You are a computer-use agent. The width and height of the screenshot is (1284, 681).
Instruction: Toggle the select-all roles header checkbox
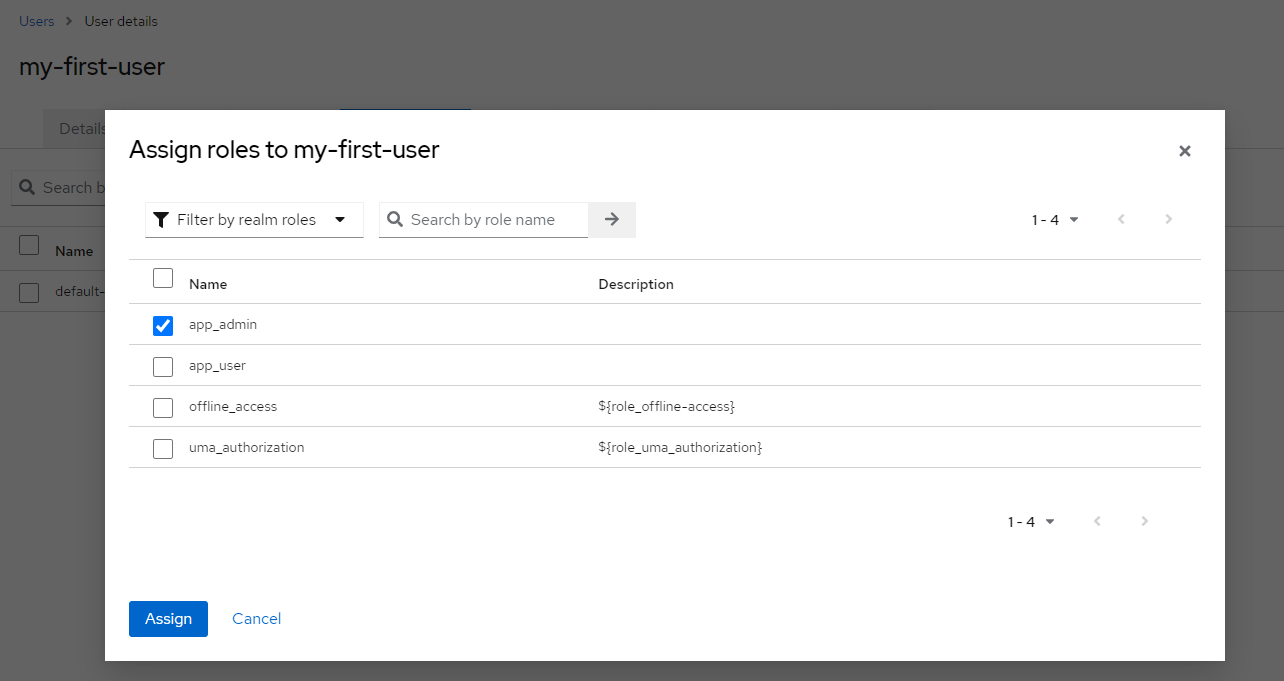(x=163, y=279)
